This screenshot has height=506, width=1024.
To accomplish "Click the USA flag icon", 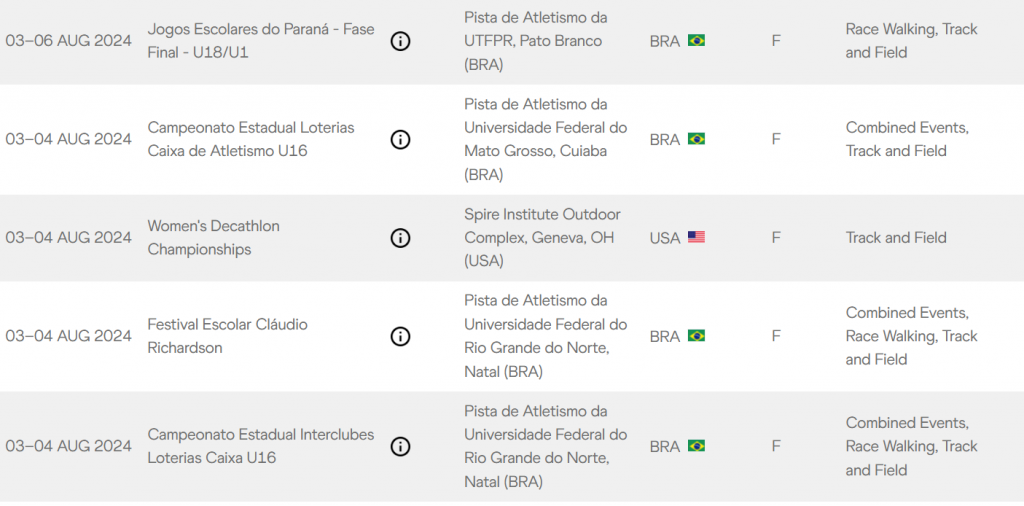I will click(x=696, y=238).
